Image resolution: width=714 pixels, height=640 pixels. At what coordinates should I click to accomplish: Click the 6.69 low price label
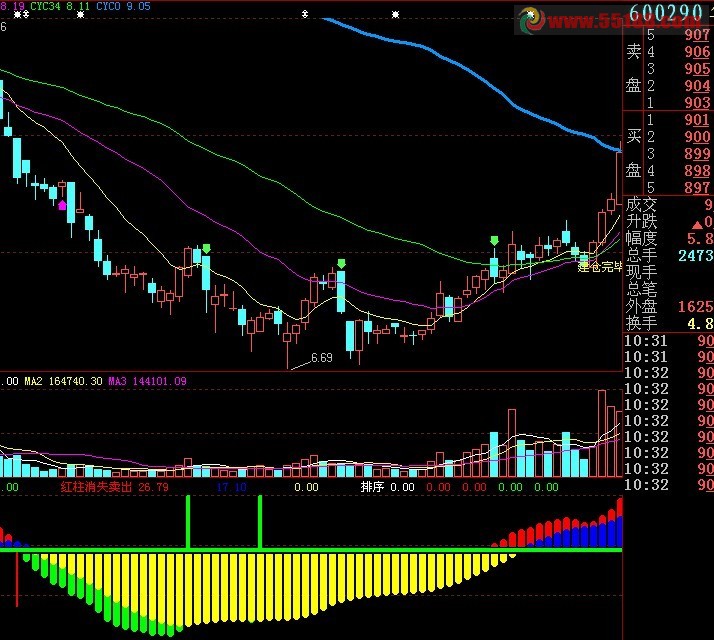click(x=321, y=357)
